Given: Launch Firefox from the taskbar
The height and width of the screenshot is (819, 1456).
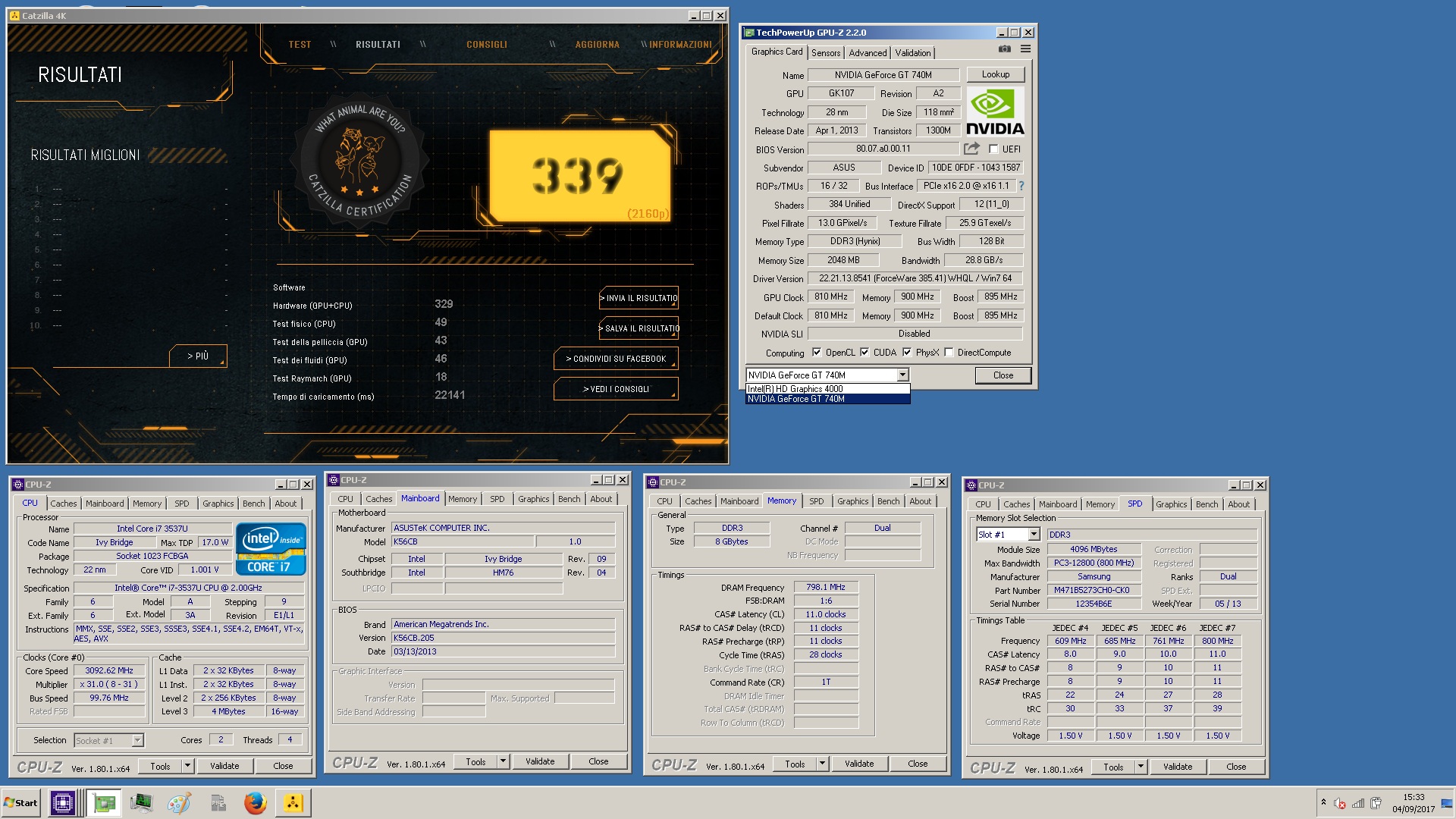Looking at the screenshot, I should (x=256, y=803).
